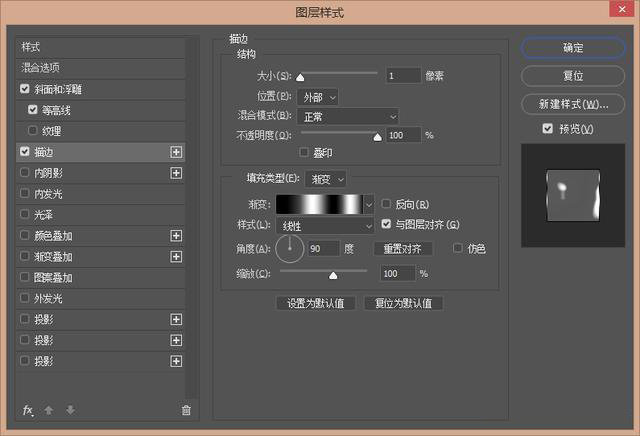Image resolution: width=640 pixels, height=436 pixels.
Task: Open the 位置 dropdown showing 外部
Action: [x=318, y=97]
